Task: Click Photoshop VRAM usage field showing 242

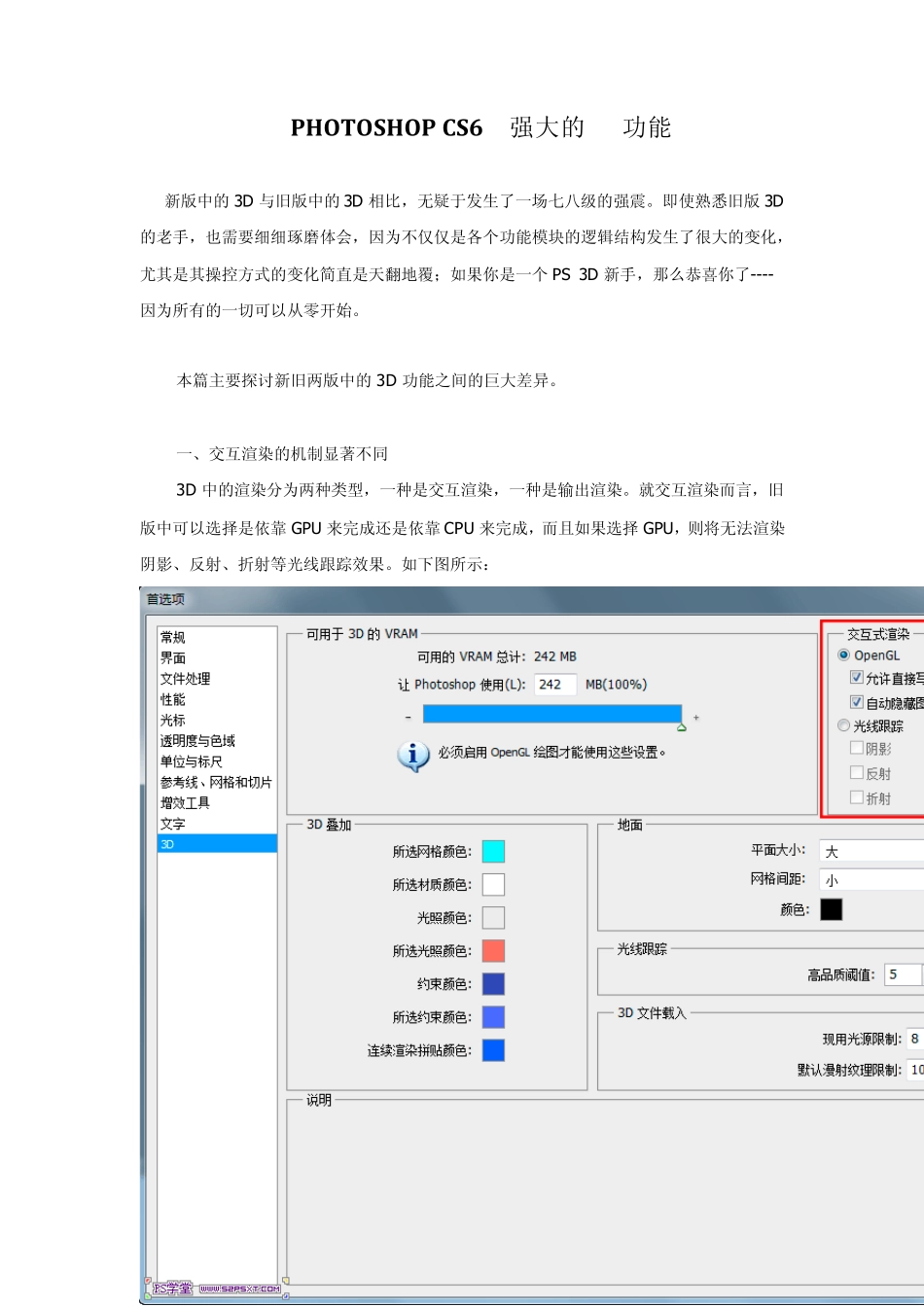Action: pyautogui.click(x=555, y=685)
